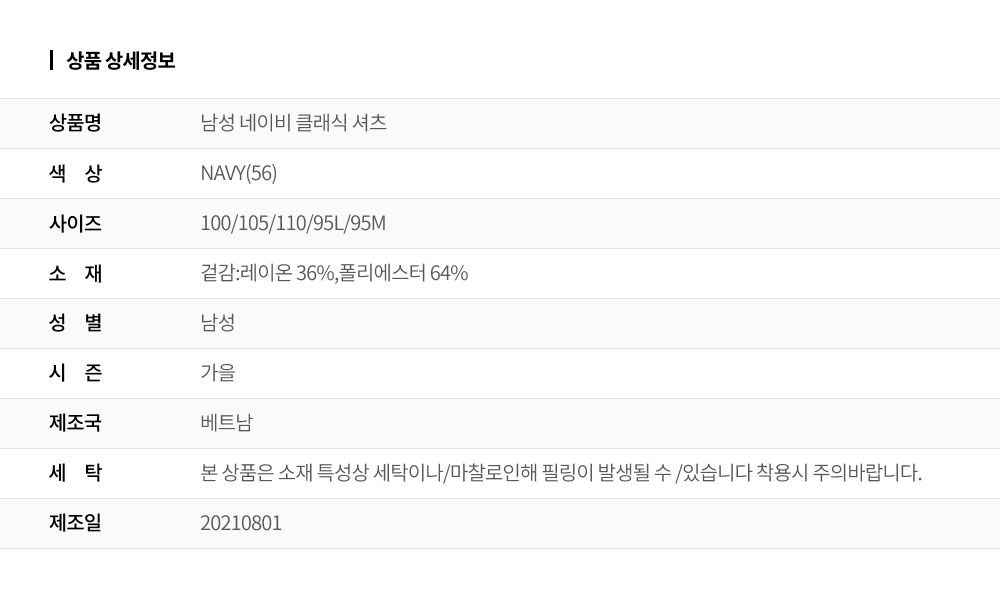Screen dimensions: 1000x598
Task: Click the 상품명 row label
Action: tap(76, 123)
